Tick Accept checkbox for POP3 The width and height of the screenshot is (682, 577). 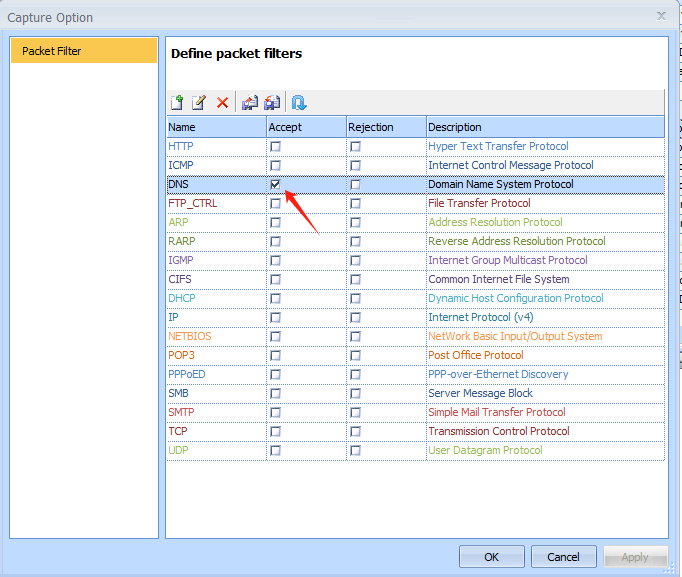point(275,356)
